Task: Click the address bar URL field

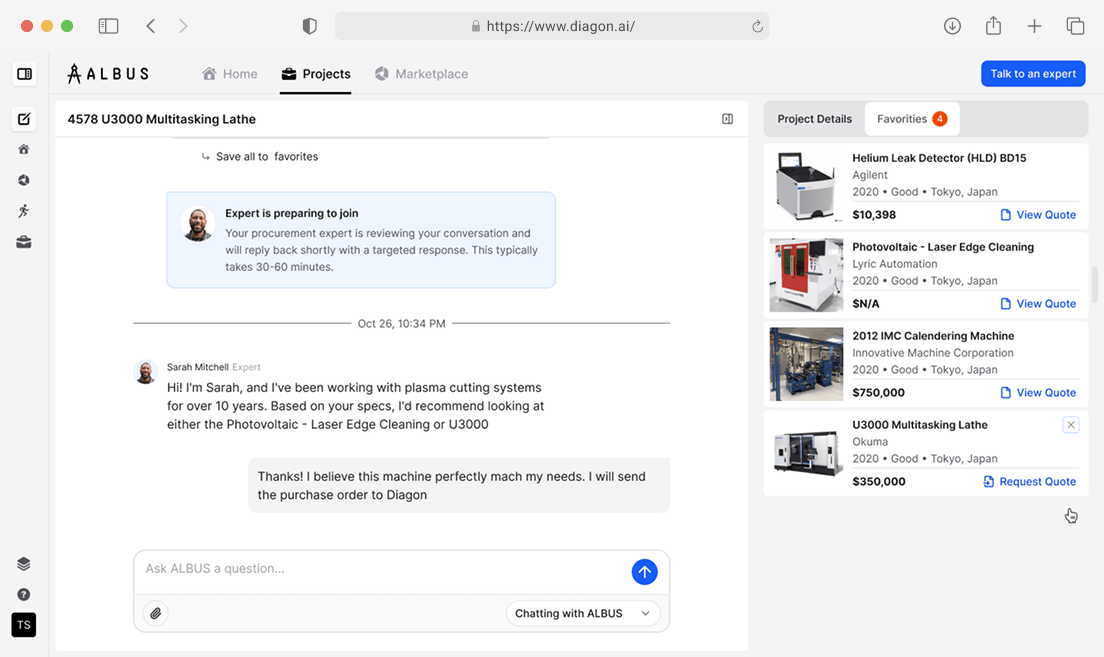Action: click(552, 26)
